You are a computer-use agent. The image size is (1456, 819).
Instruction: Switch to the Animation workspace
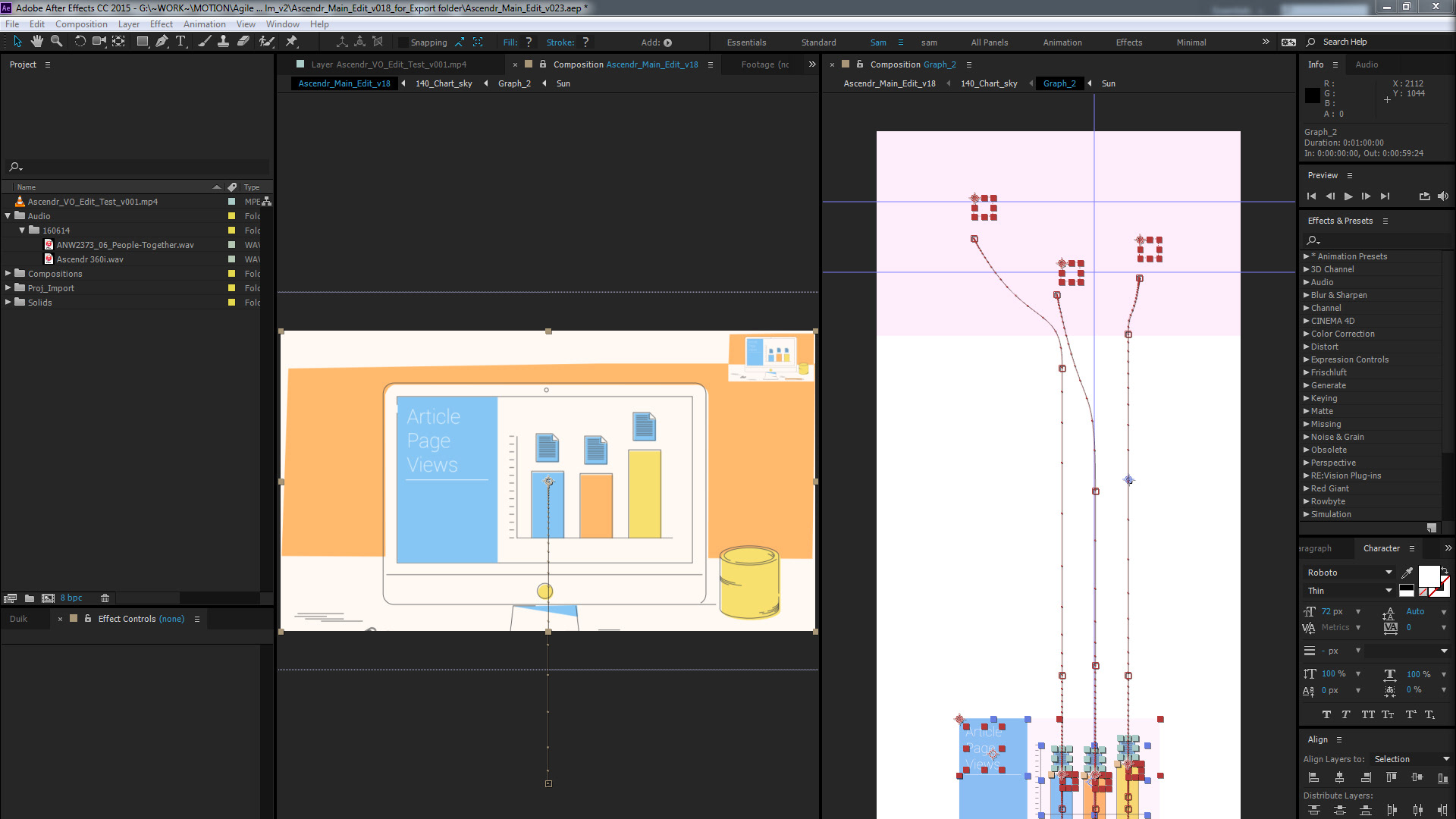click(x=1062, y=42)
